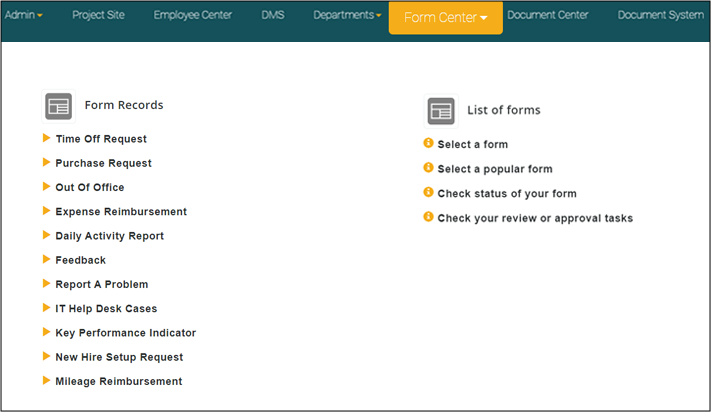Open Key Performance Indicator records

click(125, 333)
